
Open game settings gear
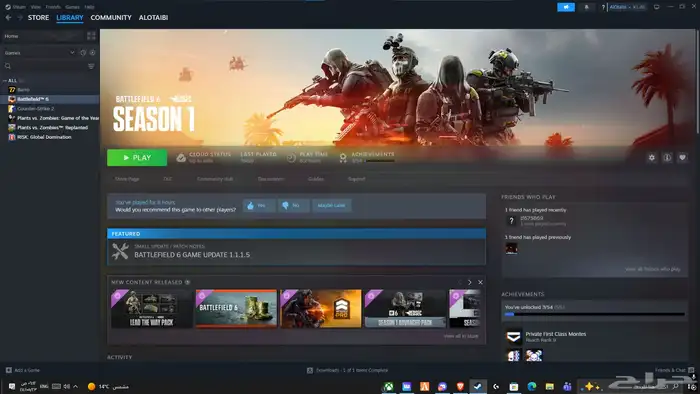pyautogui.click(x=652, y=158)
